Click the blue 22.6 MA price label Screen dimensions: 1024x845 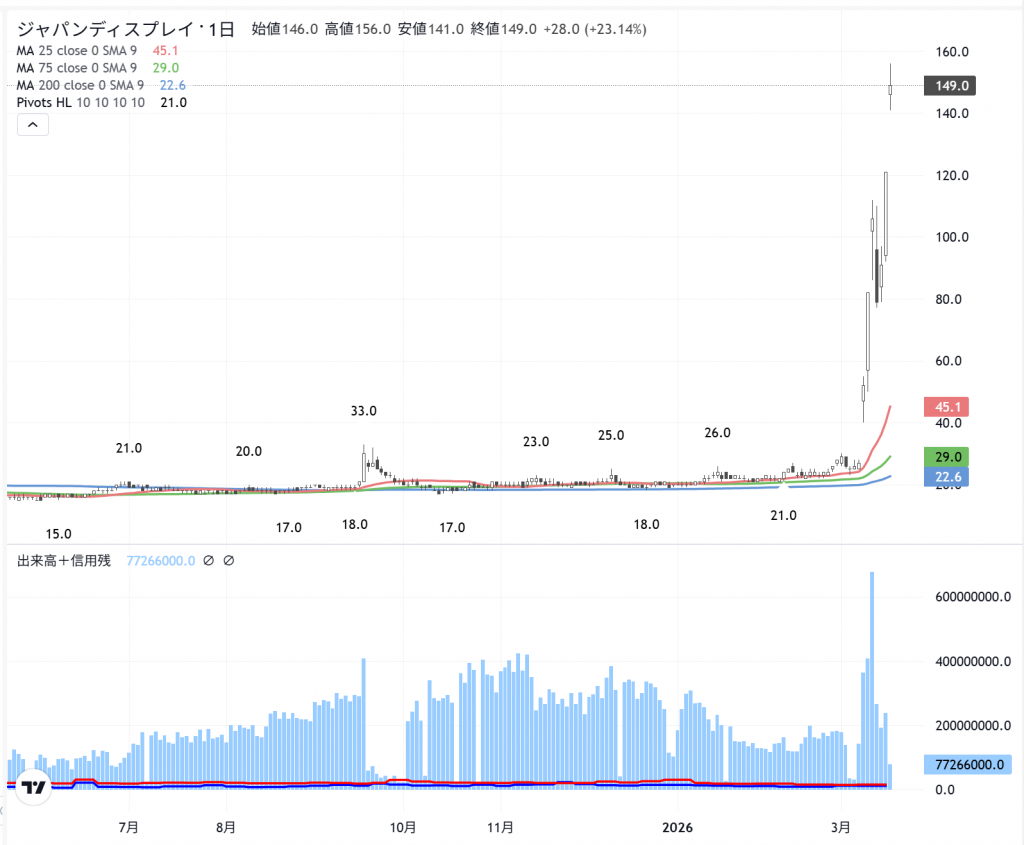949,477
